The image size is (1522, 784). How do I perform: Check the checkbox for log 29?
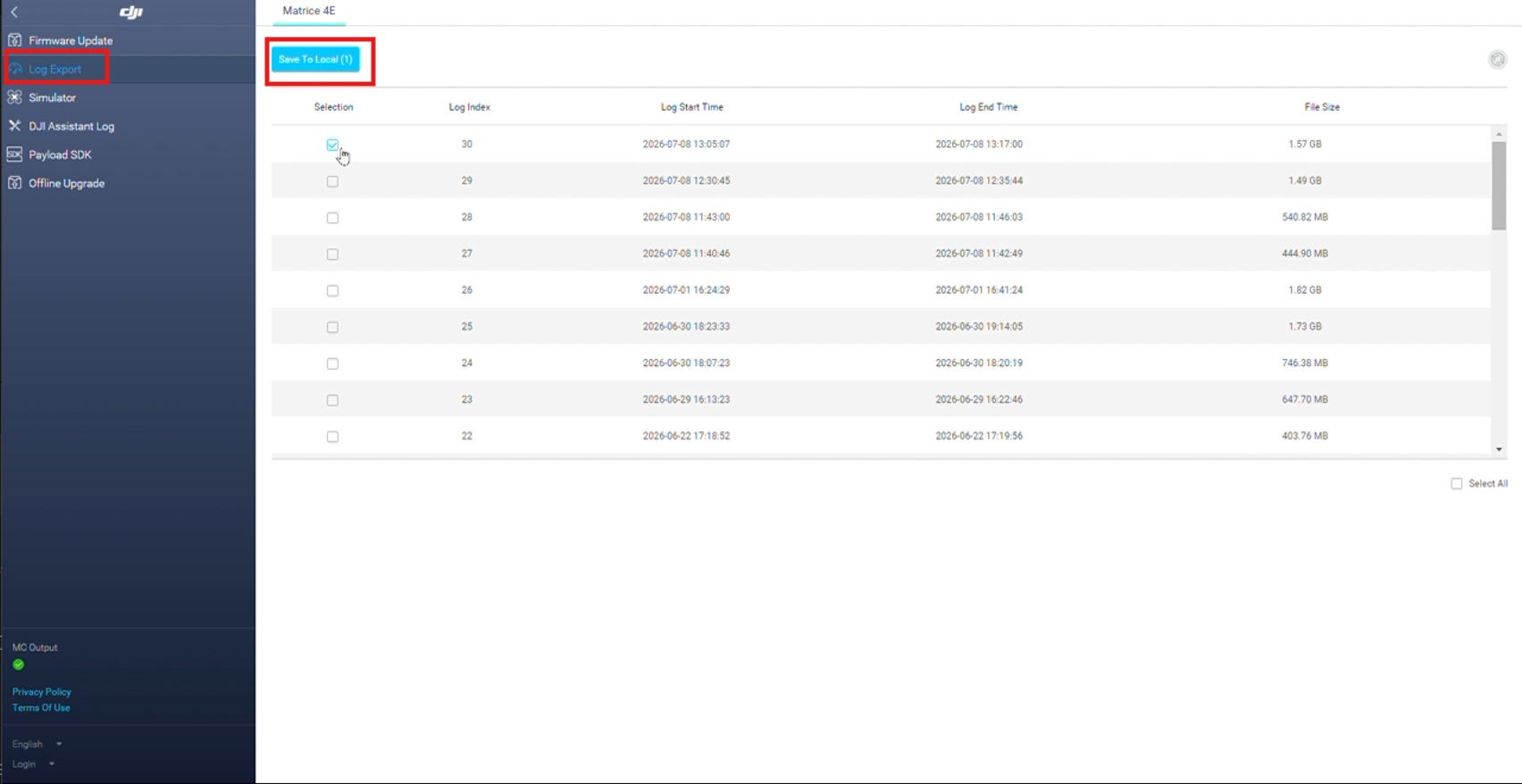click(332, 181)
